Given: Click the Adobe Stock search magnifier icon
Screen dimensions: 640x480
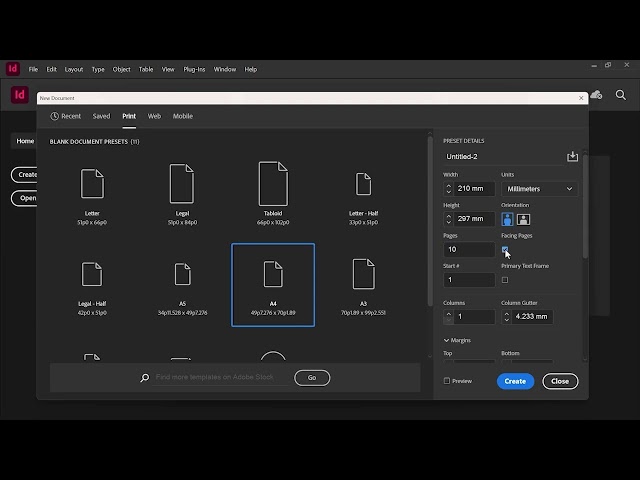Looking at the screenshot, I should (144, 378).
